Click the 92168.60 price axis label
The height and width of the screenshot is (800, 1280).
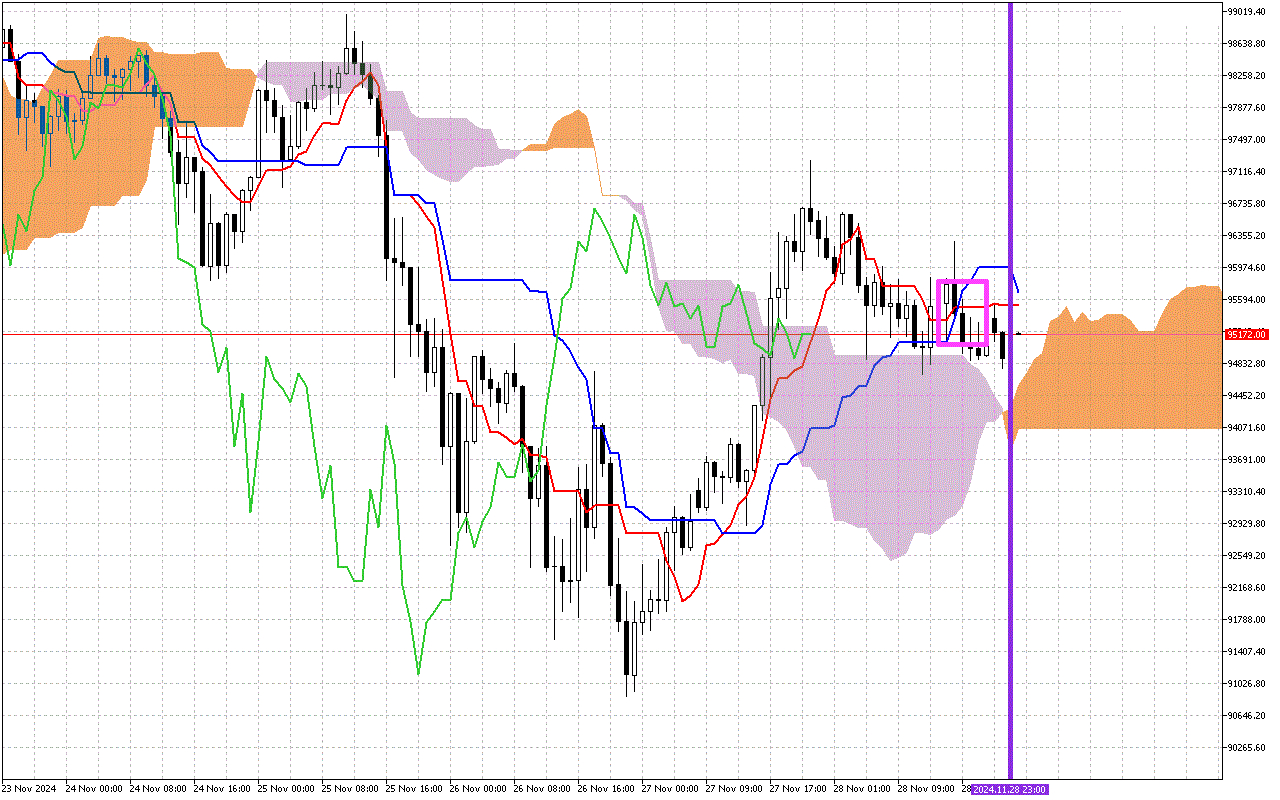[1248, 588]
